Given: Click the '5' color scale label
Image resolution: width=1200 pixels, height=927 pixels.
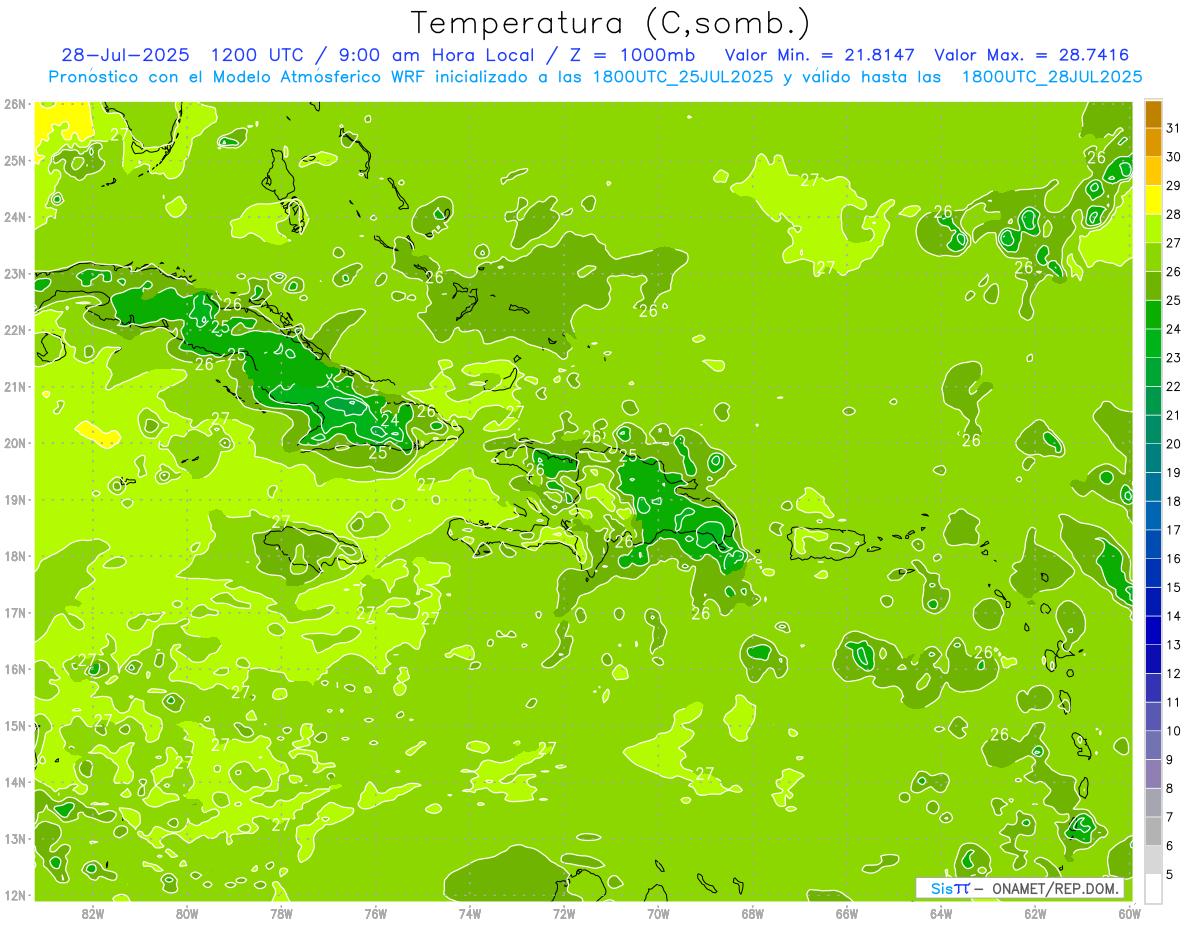Looking at the screenshot, I should coord(1170,874).
